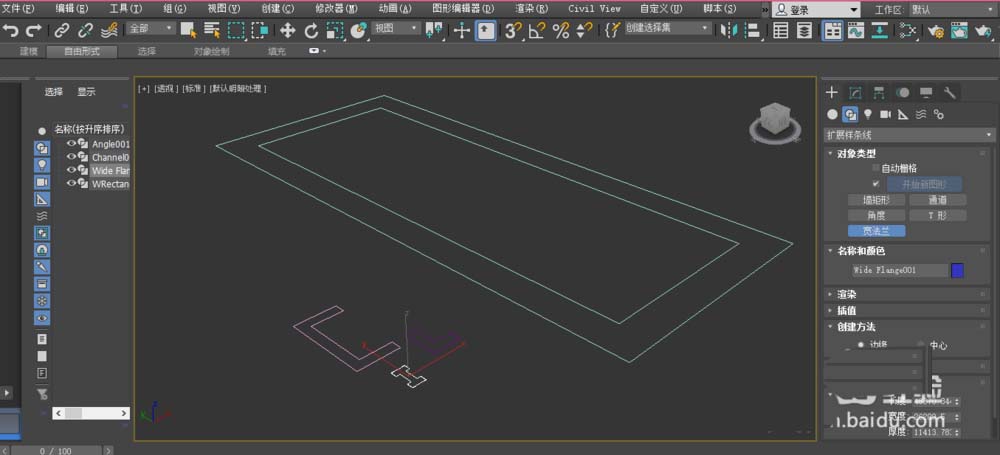Toggle visibility of WRectan object
This screenshot has width=1000, height=455.
tap(71, 184)
